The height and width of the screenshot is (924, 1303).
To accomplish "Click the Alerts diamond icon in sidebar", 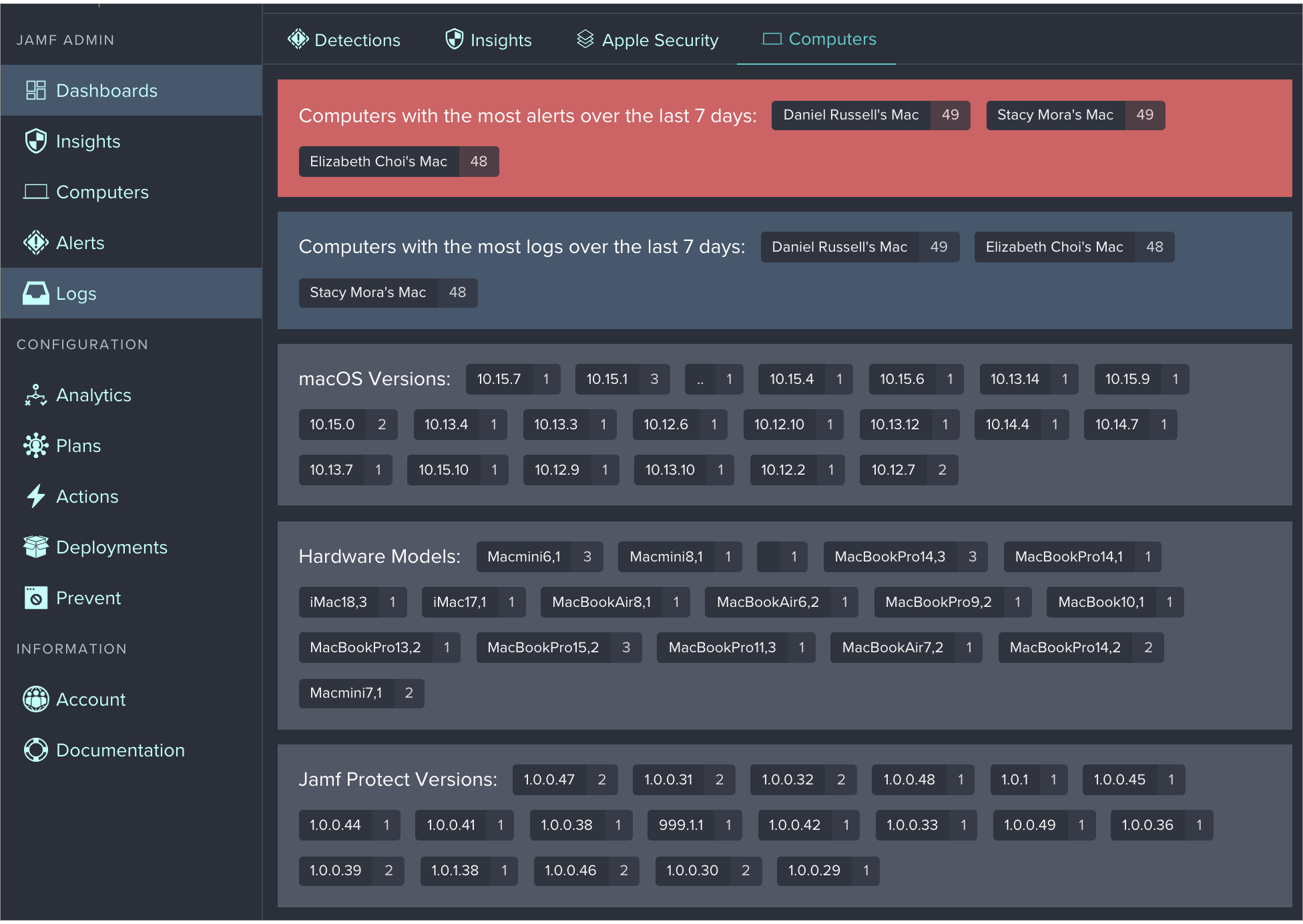I will (35, 242).
